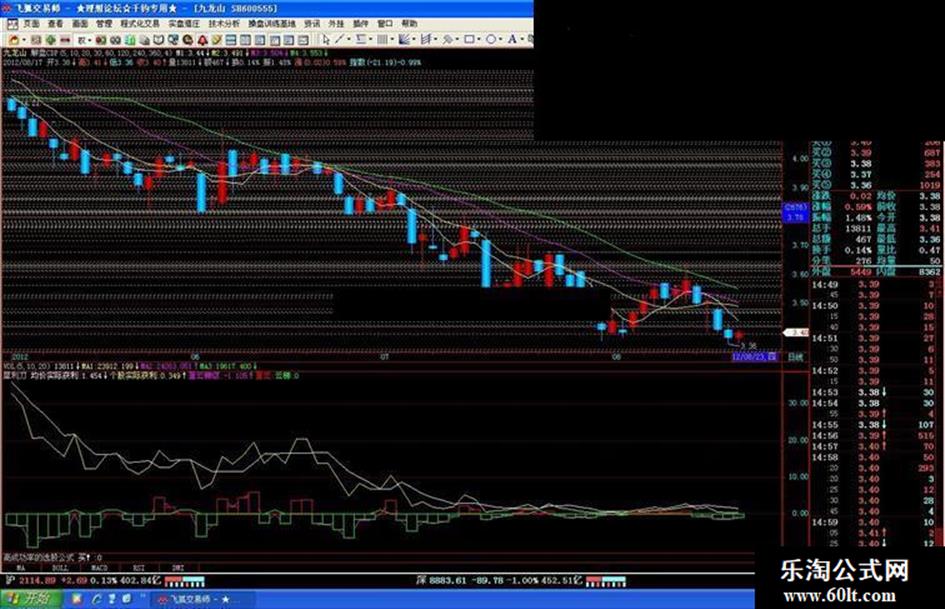Click the 14:49 tick row time
This screenshot has width=945, height=609.
point(824,285)
